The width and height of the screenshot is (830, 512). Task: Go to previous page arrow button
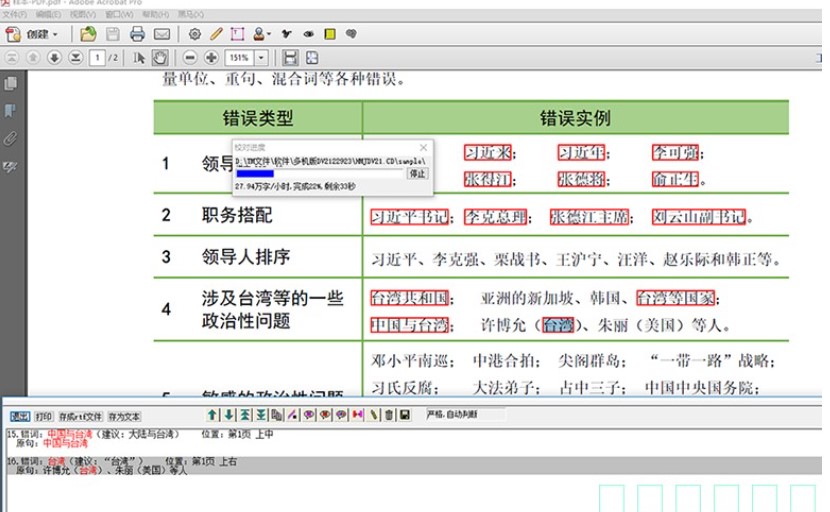[x=33, y=57]
